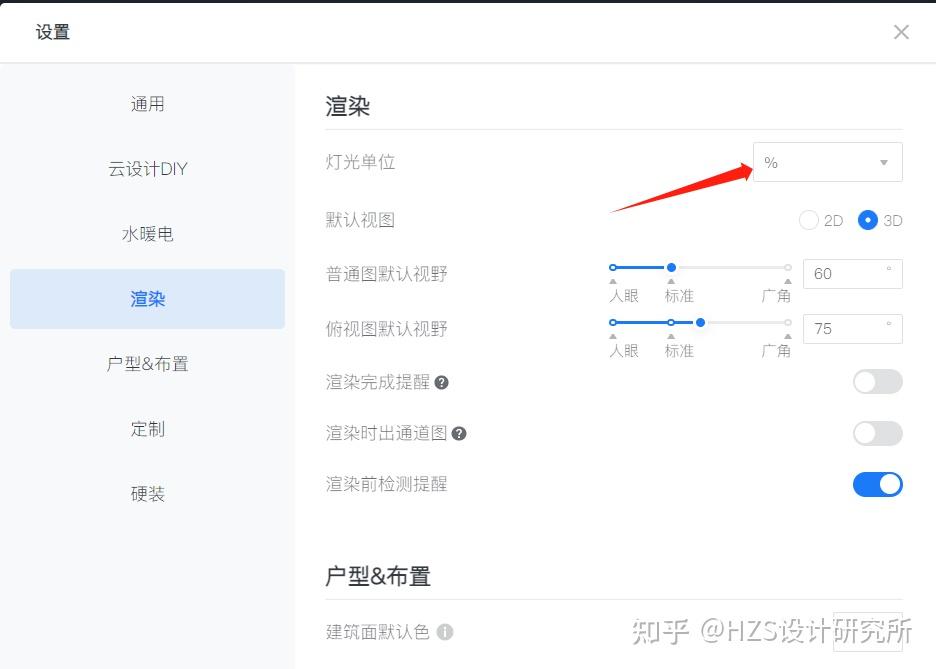936x669 pixels.
Task: Select the 3D default view radio
Action: pos(867,220)
